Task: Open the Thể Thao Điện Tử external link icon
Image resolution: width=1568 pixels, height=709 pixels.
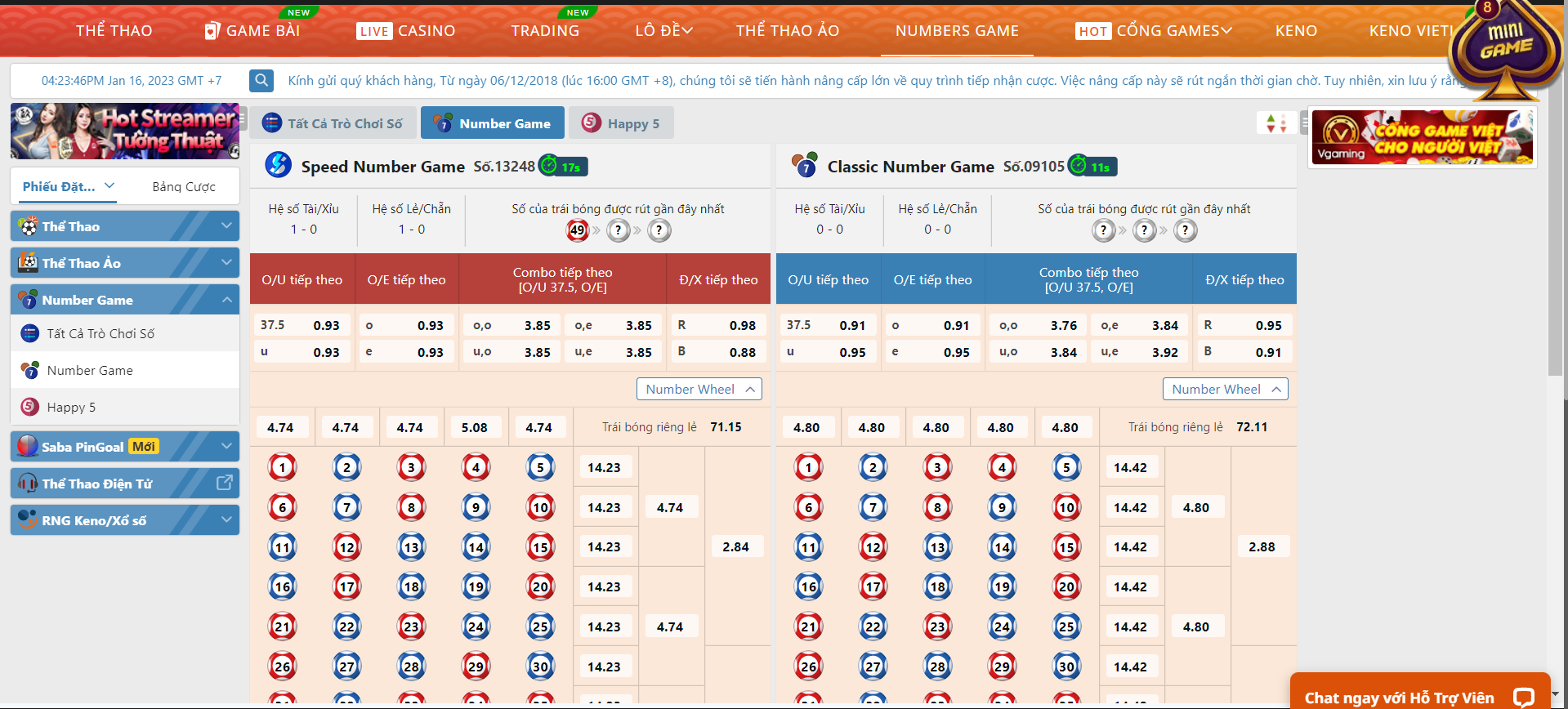Action: pyautogui.click(x=224, y=483)
